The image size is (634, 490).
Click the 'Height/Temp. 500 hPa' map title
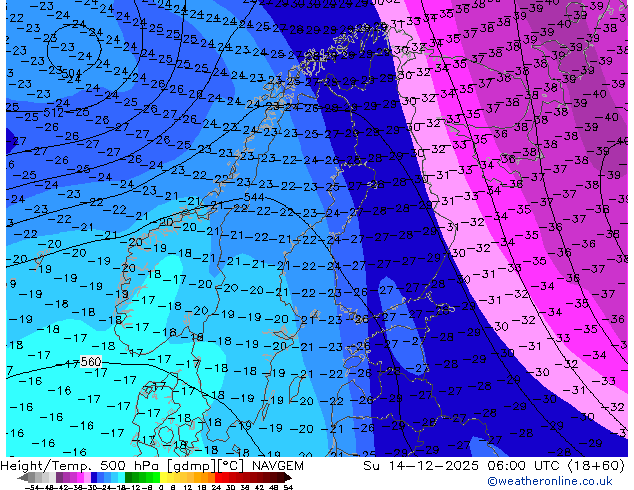(x=81, y=466)
